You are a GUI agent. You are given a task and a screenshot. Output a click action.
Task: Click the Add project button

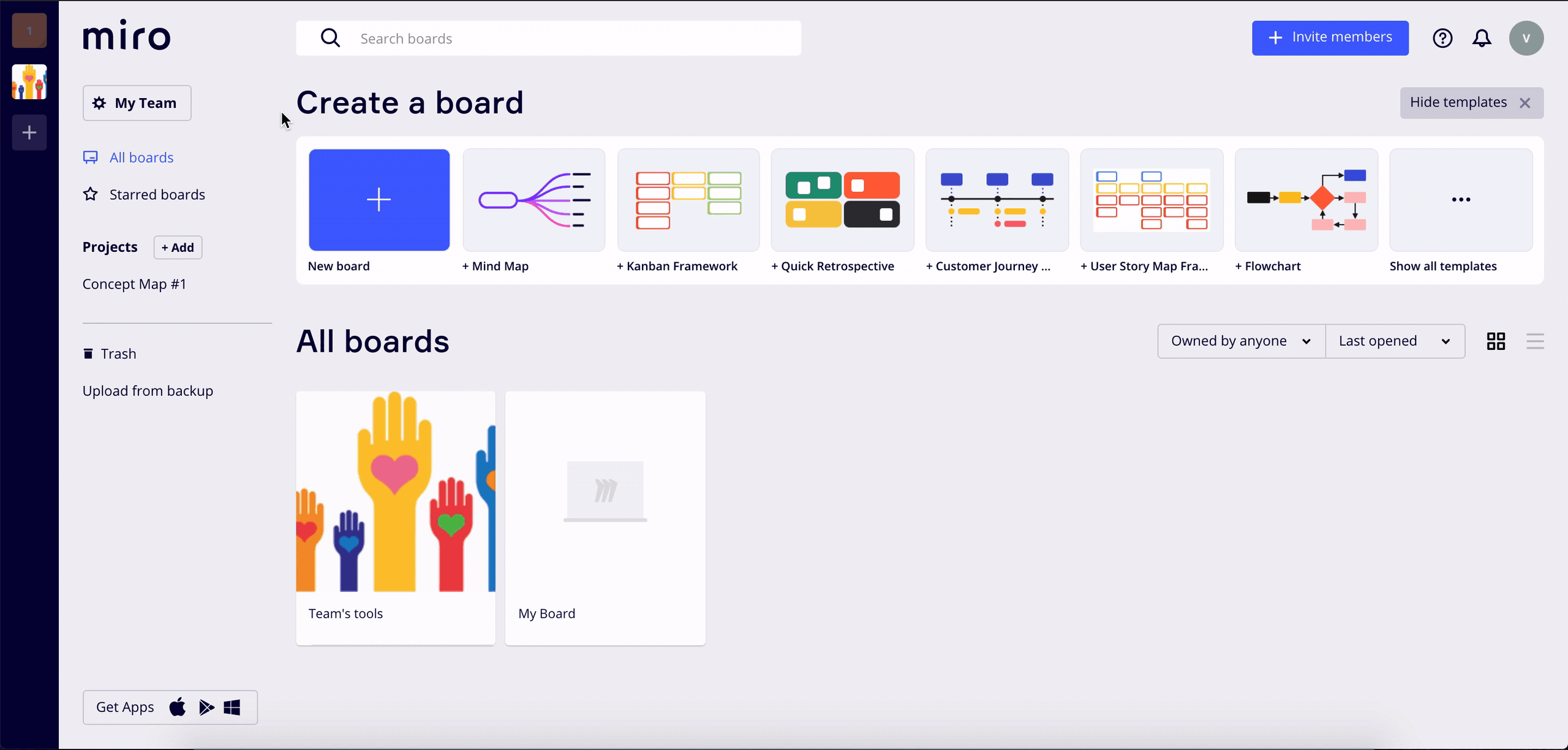[x=178, y=248]
